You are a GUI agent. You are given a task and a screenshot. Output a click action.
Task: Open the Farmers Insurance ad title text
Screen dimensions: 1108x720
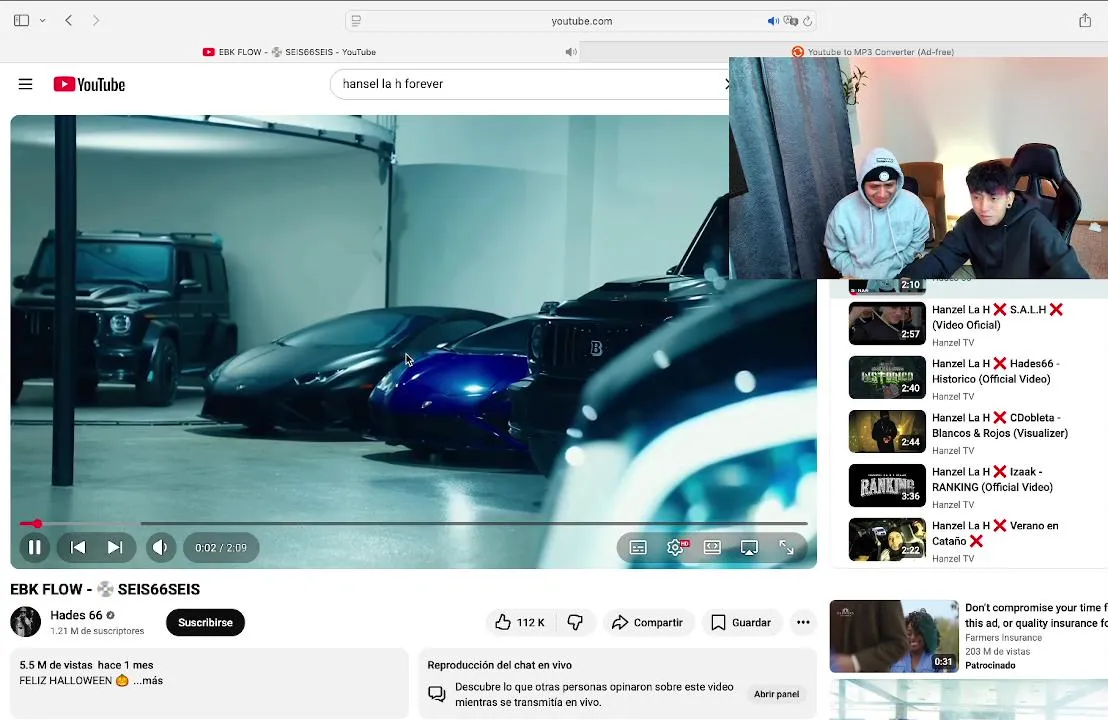point(1035,615)
